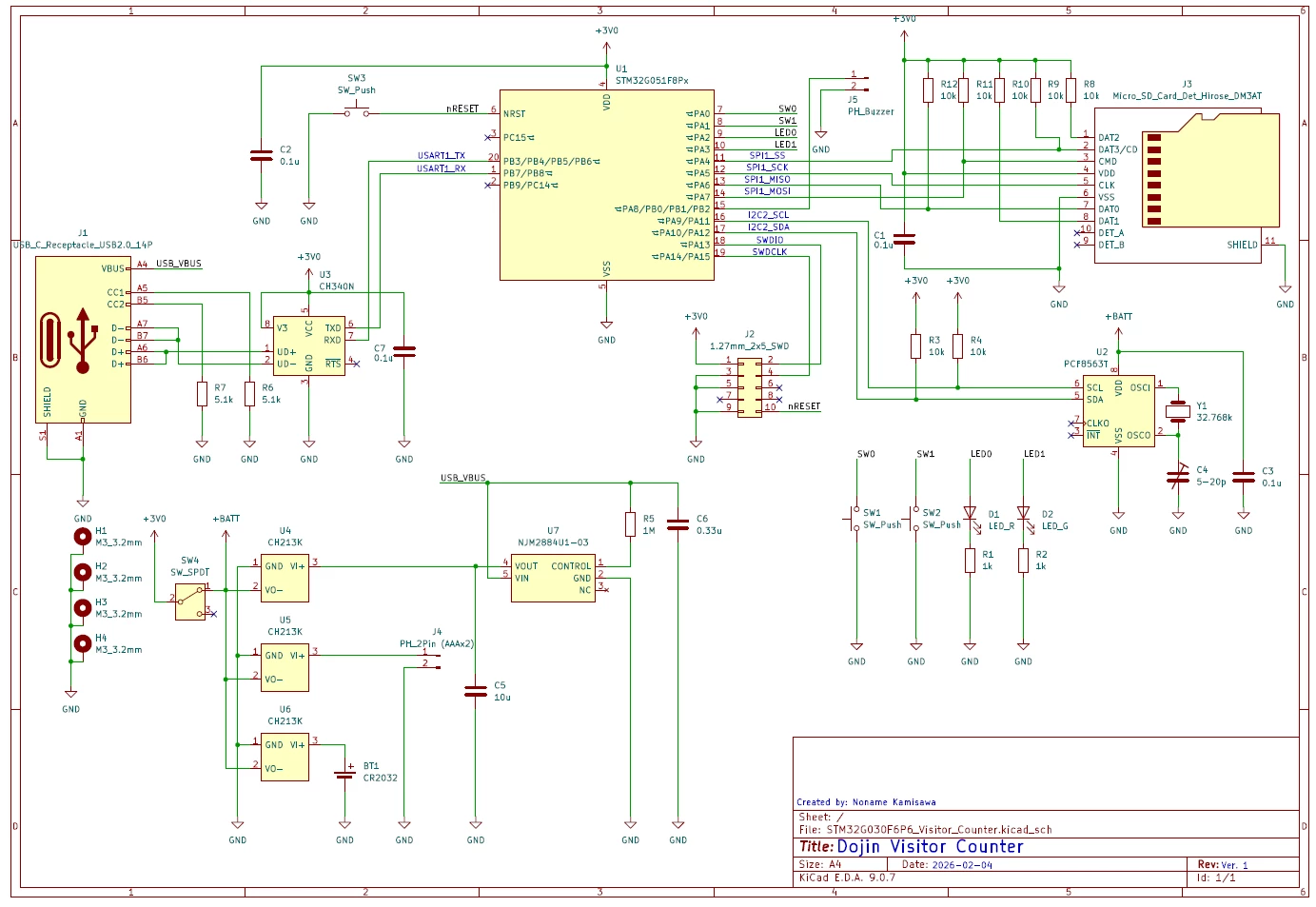Select the CH340N USB-serial chip U3
1316x907 pixels.
coord(308,345)
